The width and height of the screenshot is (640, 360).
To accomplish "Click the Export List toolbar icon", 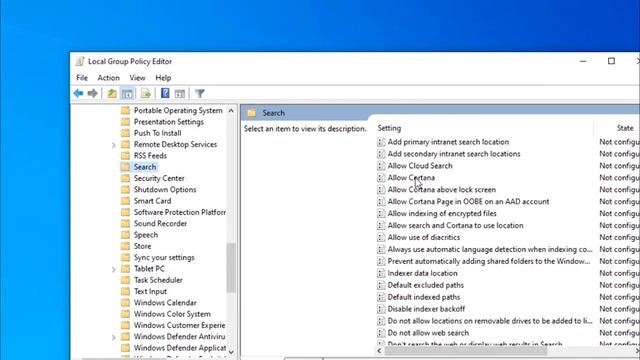I will tap(146, 93).
